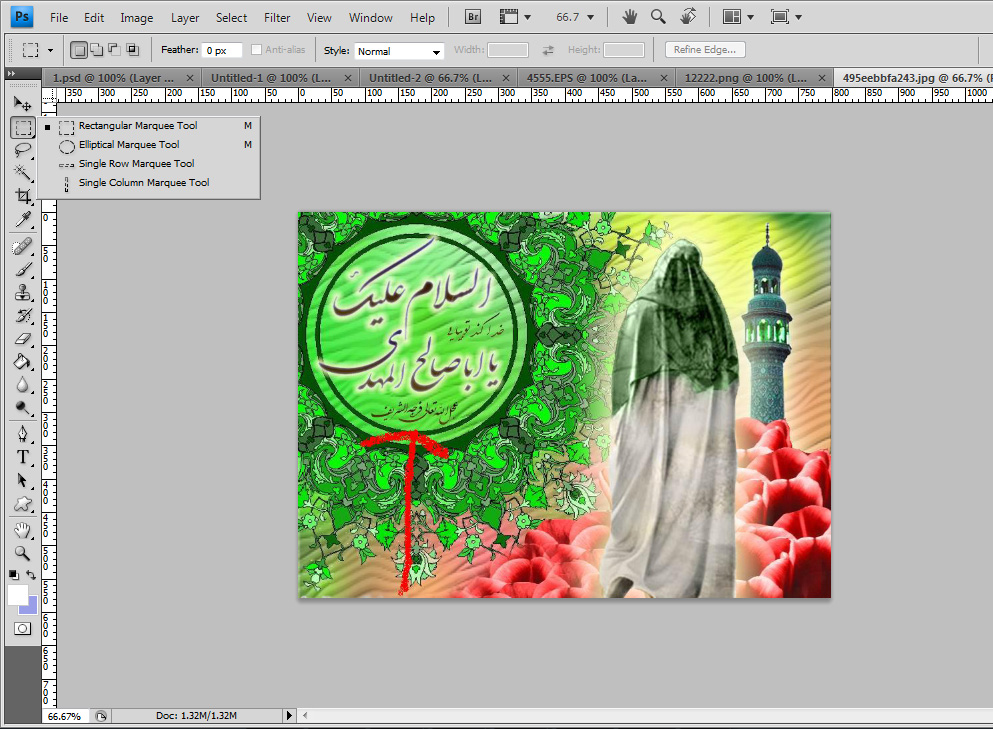993x729 pixels.
Task: Click the Rectangular Marquee tool in the toolbox
Action: click(x=23, y=127)
